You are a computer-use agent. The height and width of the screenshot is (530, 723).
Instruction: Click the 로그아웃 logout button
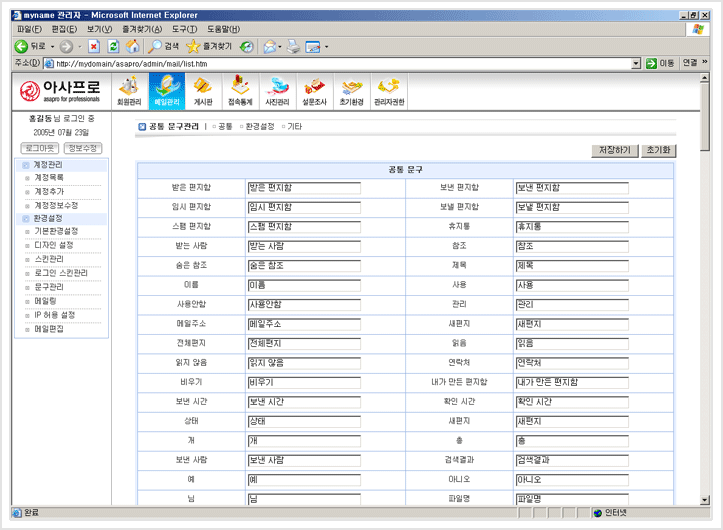click(39, 148)
